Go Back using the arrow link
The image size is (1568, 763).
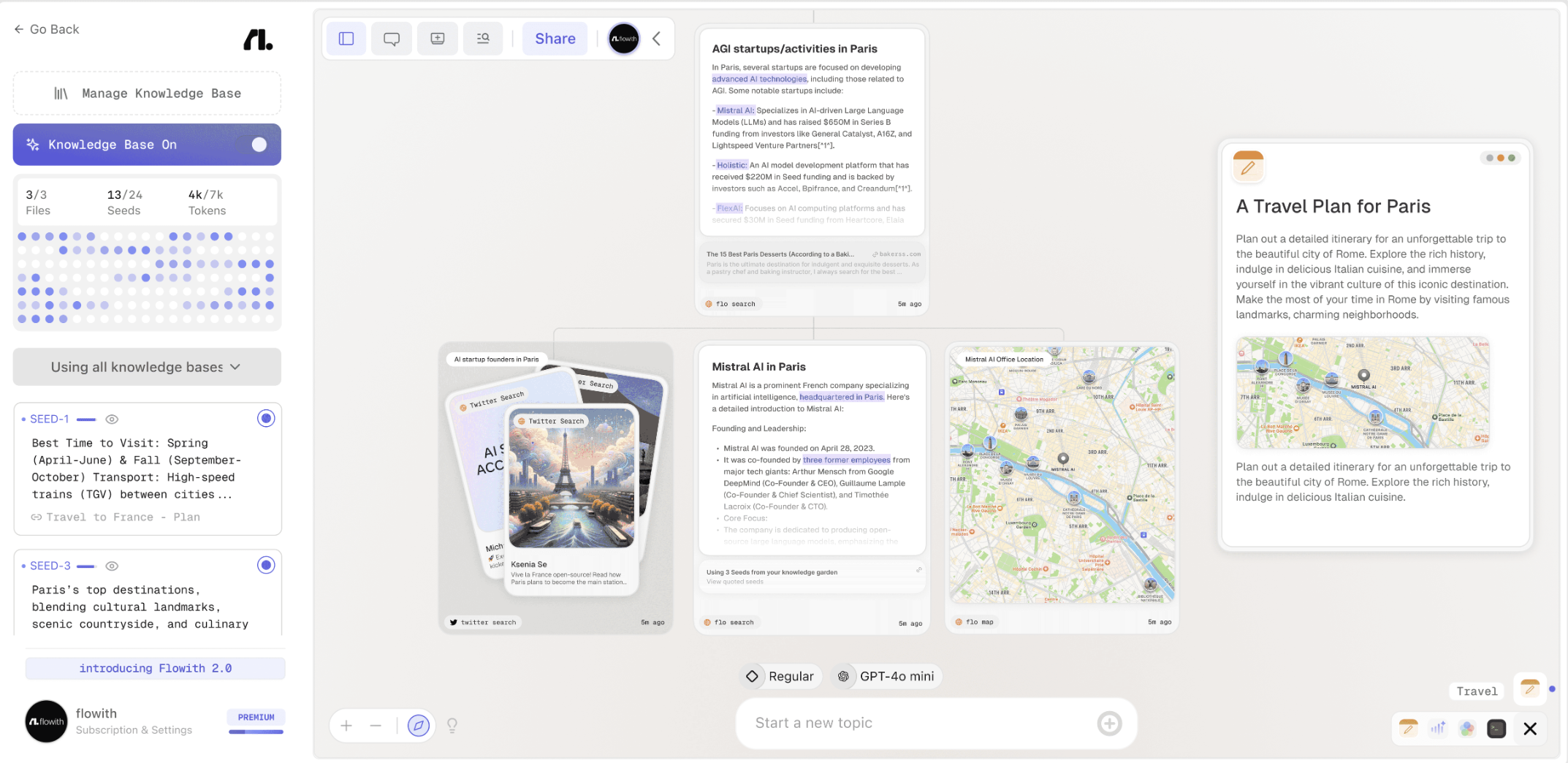point(47,29)
